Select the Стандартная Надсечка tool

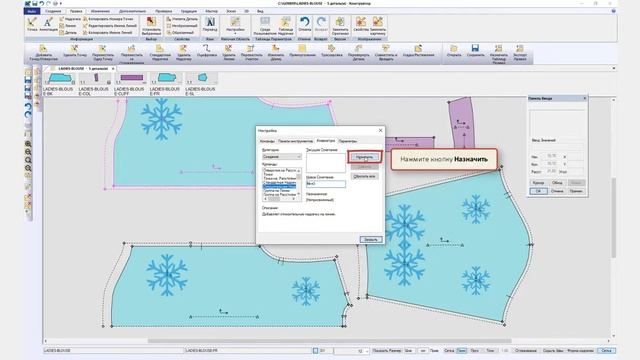click(x=160, y=53)
